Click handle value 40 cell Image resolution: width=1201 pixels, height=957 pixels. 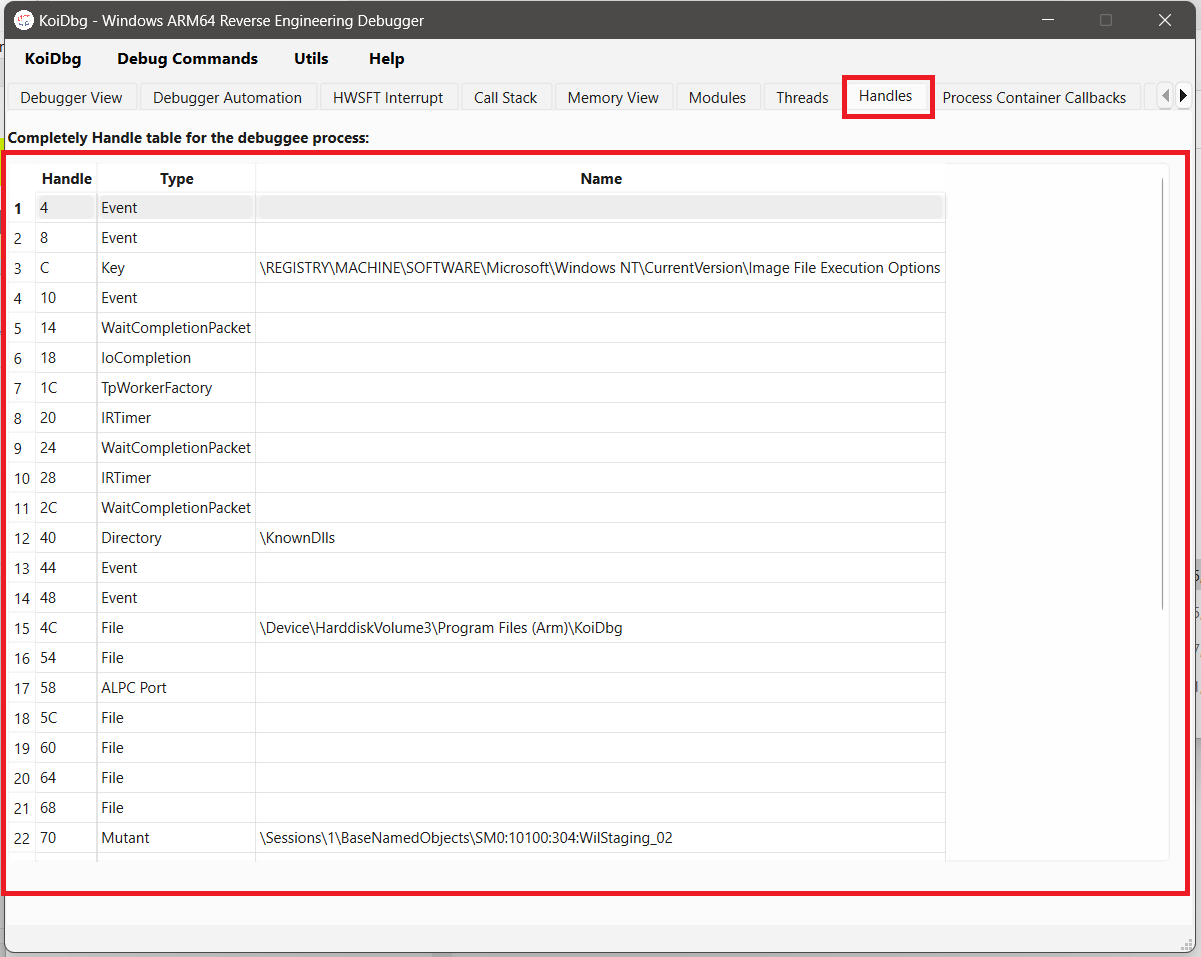67,538
